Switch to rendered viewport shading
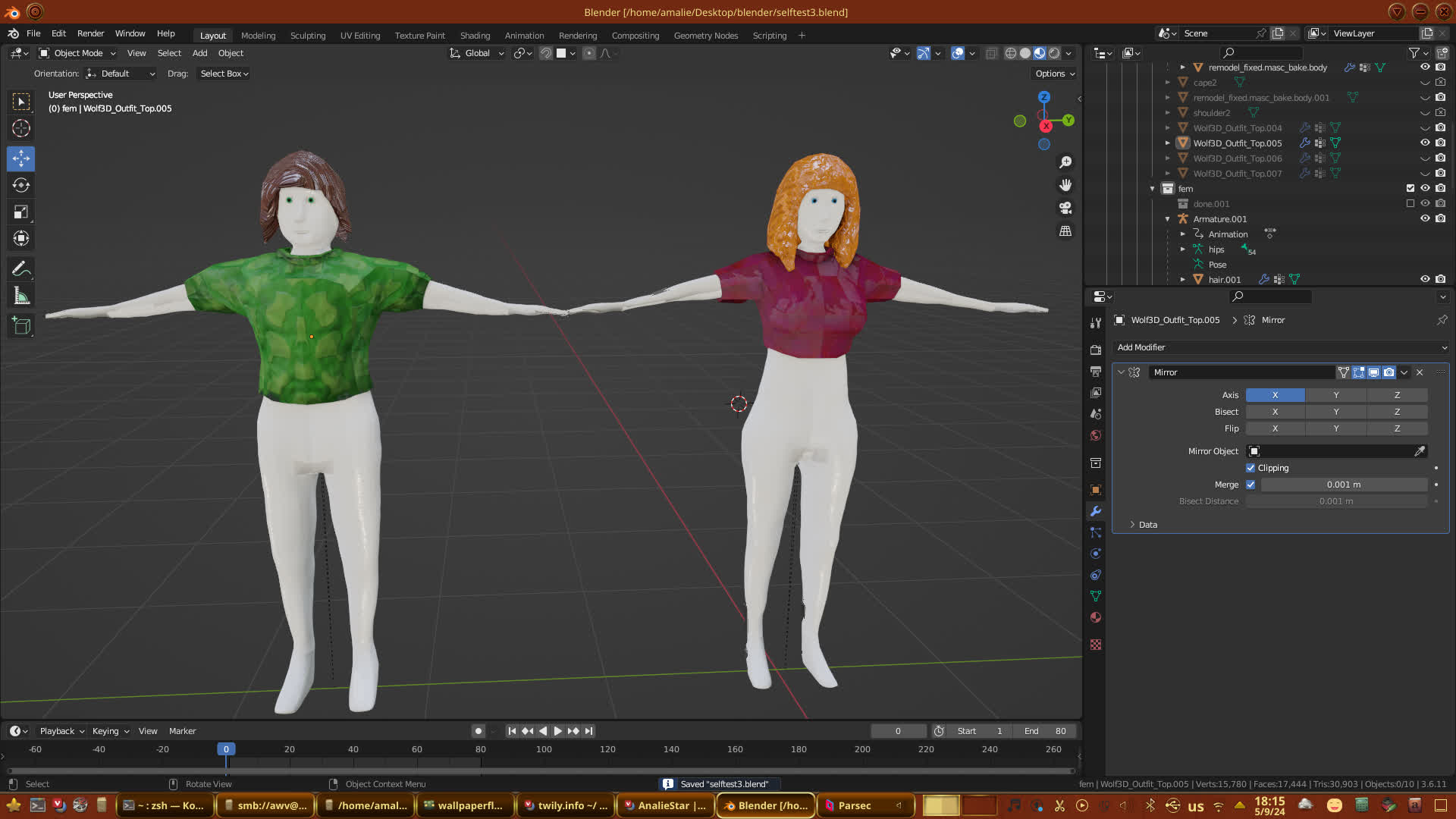The width and height of the screenshot is (1456, 819). click(x=1054, y=53)
